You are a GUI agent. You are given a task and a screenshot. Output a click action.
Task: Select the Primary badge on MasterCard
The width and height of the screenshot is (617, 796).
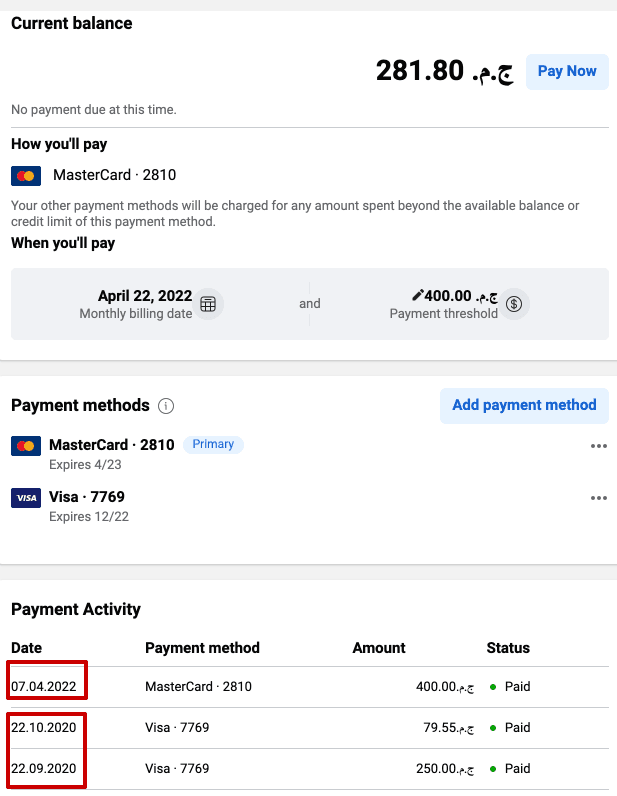(x=213, y=444)
